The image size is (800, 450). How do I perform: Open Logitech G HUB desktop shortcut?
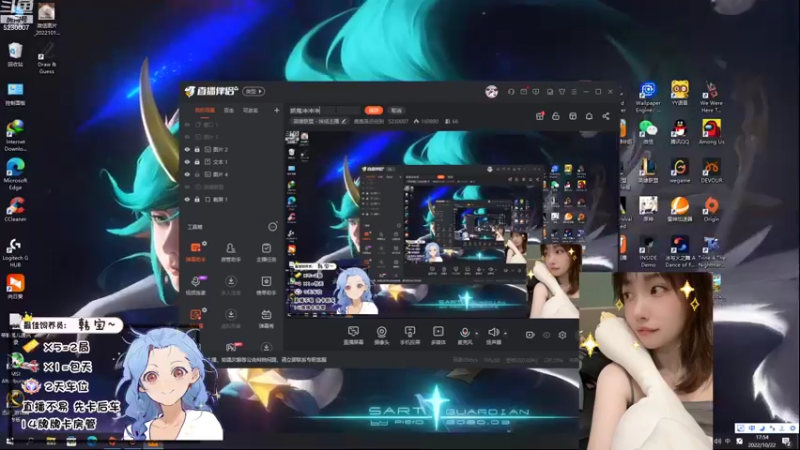pos(15,252)
